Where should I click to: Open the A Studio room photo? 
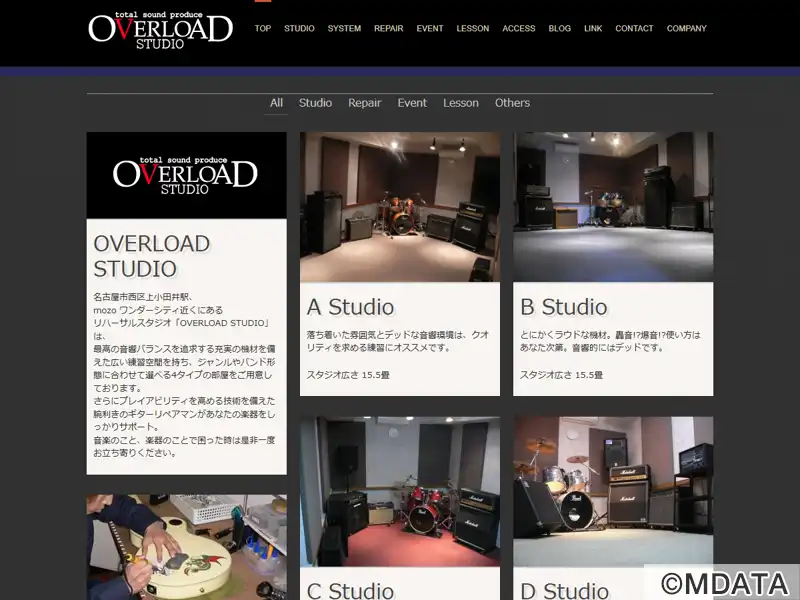click(x=400, y=207)
